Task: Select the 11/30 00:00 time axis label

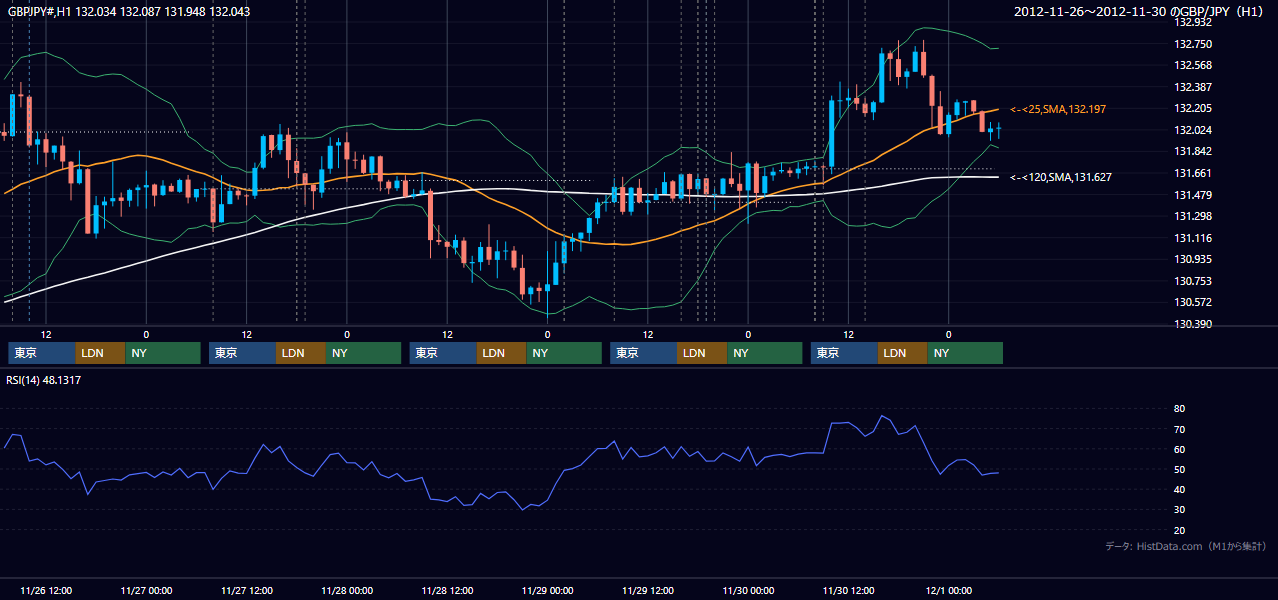Action: tap(748, 590)
